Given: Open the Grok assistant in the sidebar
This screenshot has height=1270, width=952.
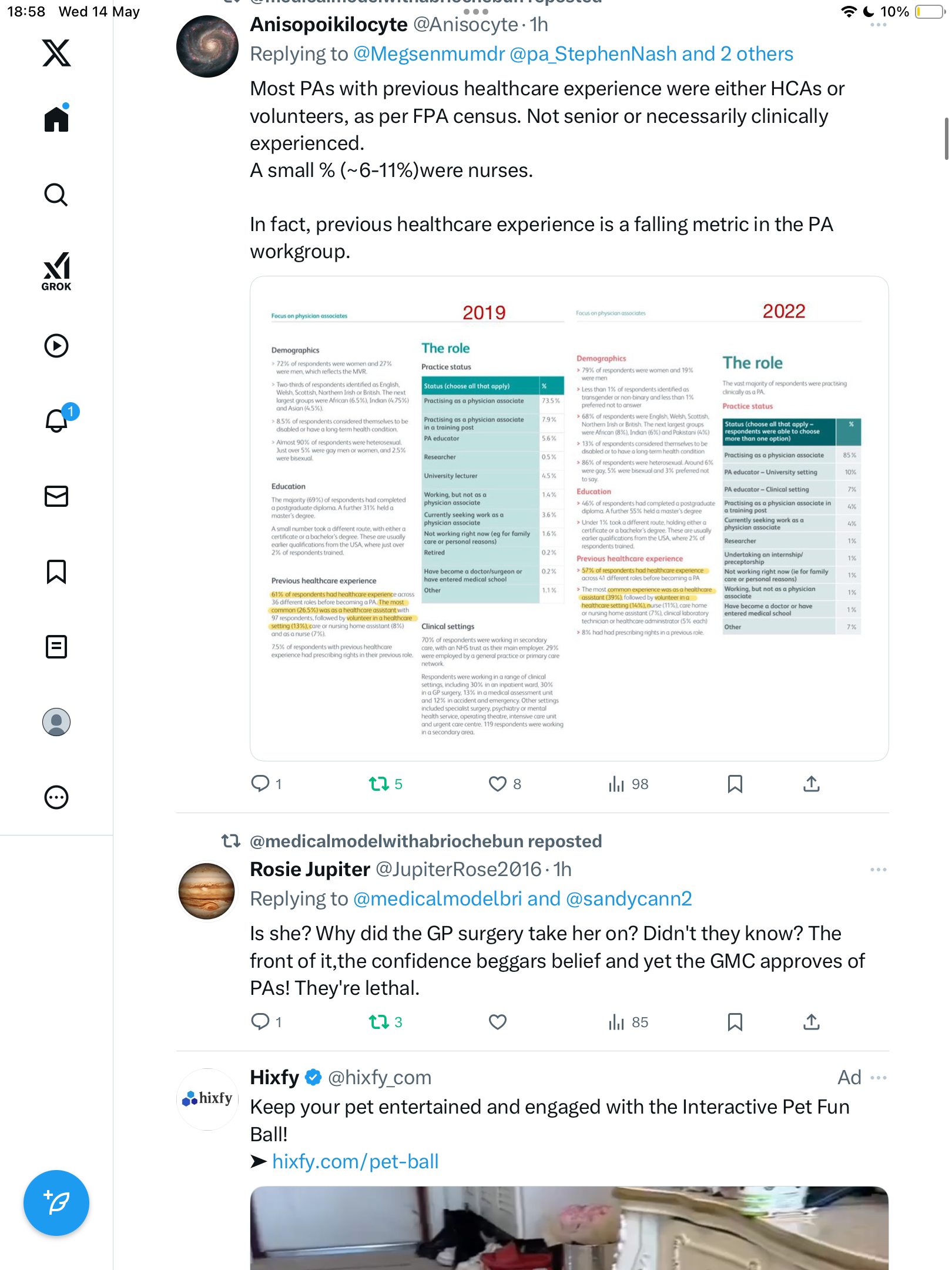Looking at the screenshot, I should 56,272.
